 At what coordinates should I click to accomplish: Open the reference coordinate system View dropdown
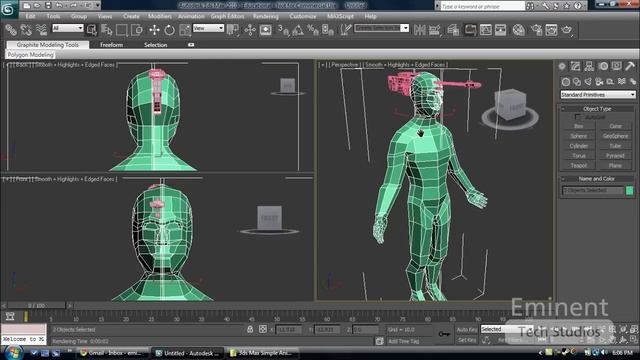(208, 28)
